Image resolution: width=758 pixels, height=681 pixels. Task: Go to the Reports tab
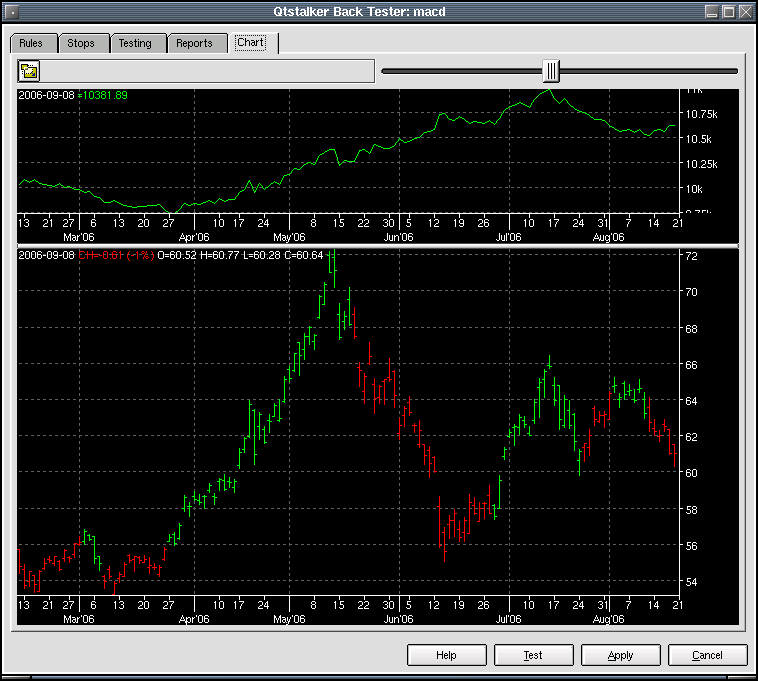pos(194,43)
